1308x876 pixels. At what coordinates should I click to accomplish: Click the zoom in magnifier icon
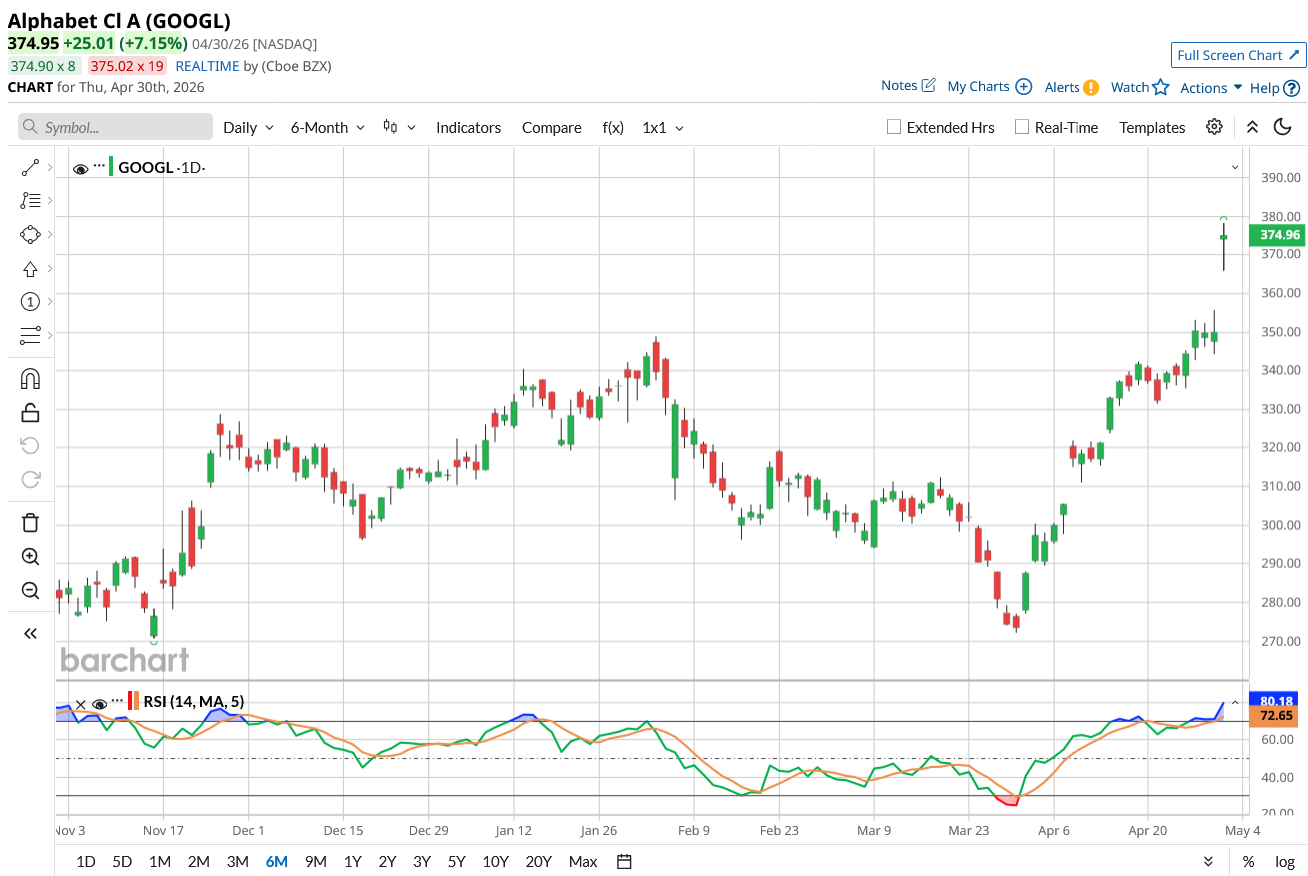pos(30,557)
